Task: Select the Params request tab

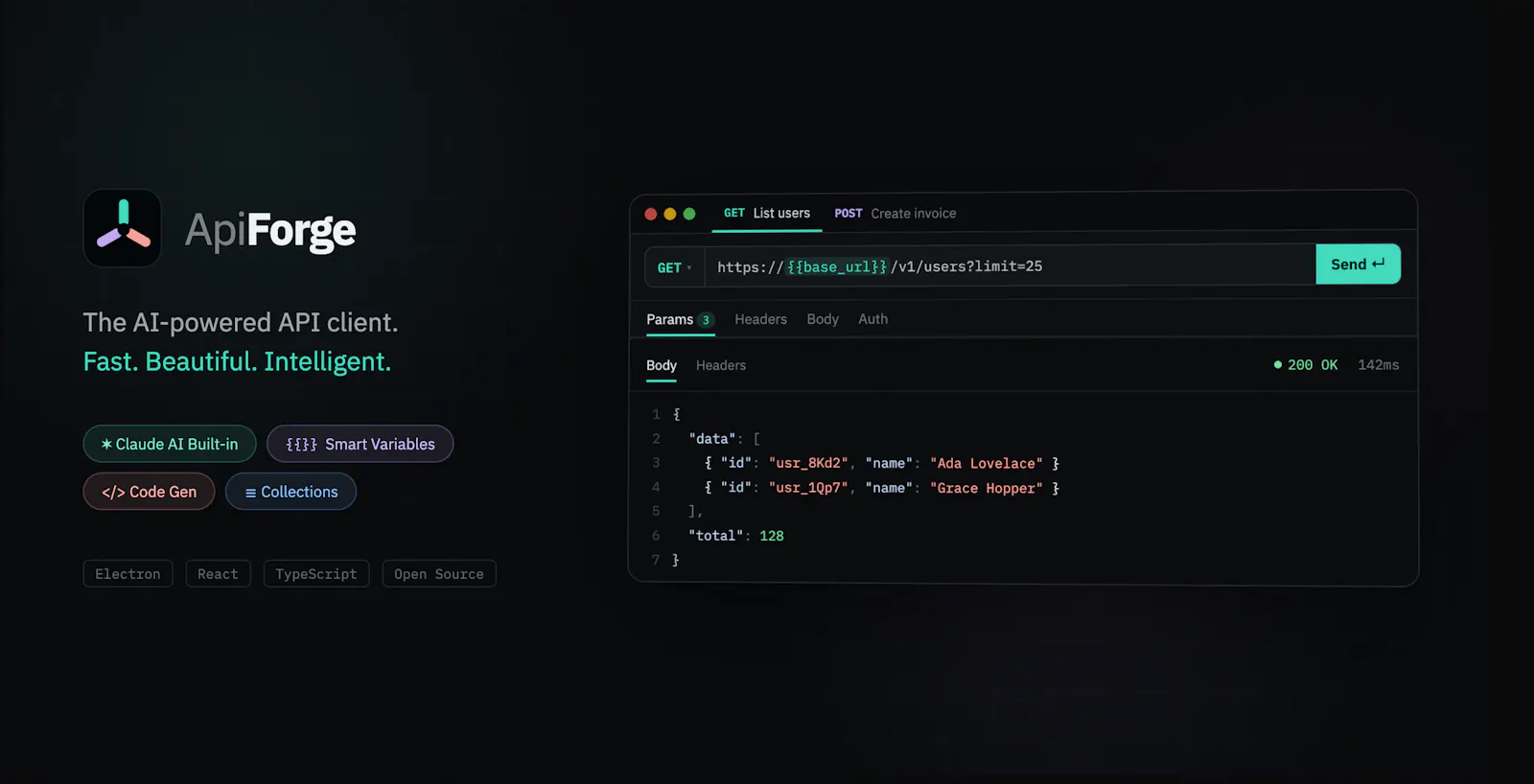Action: click(x=680, y=319)
